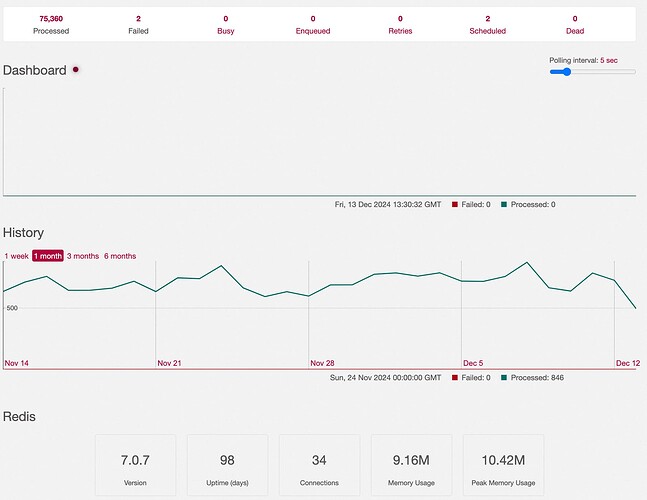Click the green Processed legend square under dashboard chart
This screenshot has height=500, width=647.
(504, 204)
